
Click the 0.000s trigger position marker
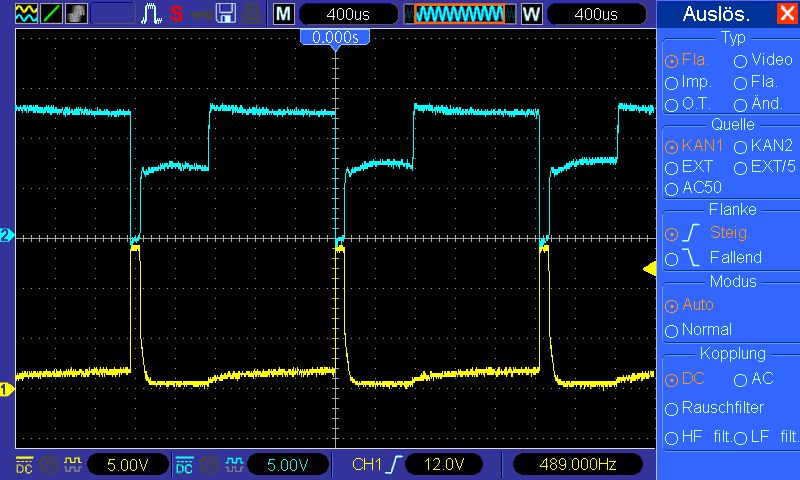335,37
